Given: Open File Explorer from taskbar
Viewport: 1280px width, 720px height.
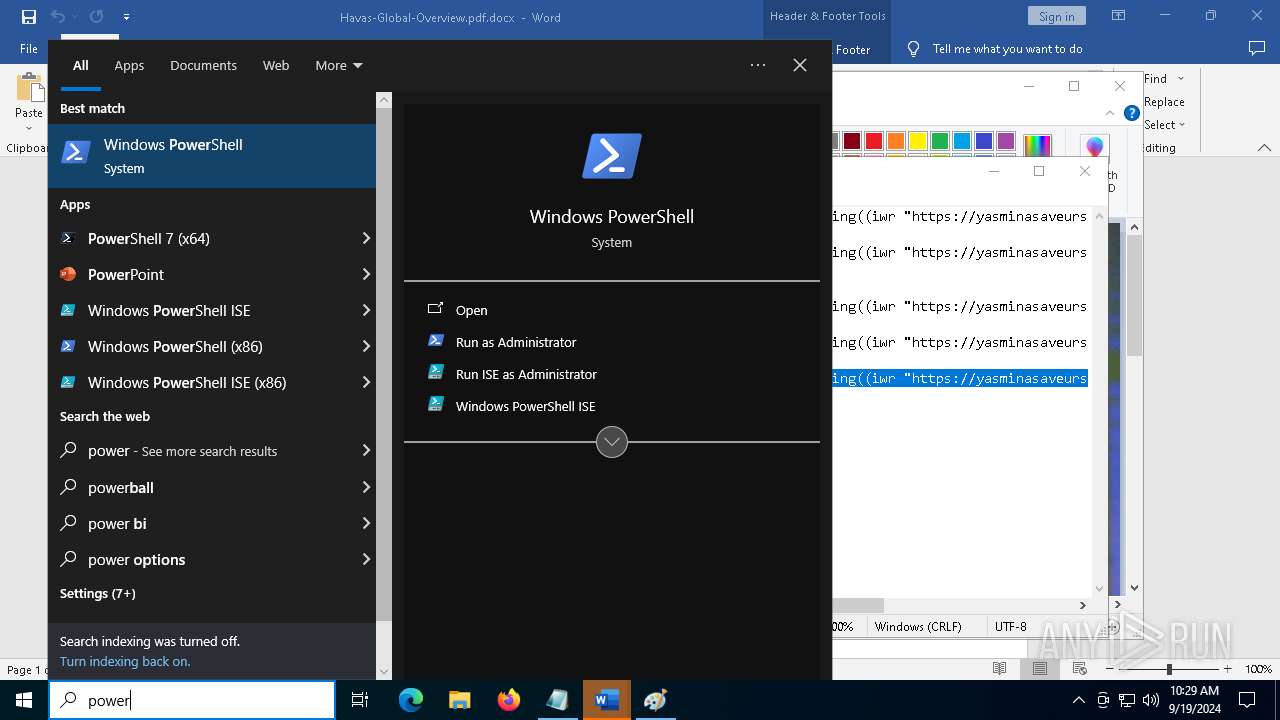Looking at the screenshot, I should tap(459, 700).
